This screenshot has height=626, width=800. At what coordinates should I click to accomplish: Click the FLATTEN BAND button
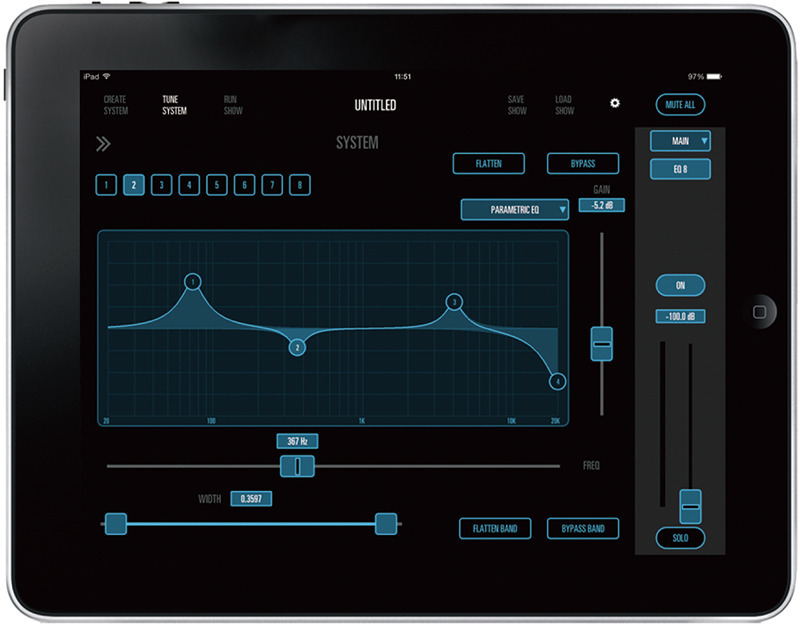495,529
